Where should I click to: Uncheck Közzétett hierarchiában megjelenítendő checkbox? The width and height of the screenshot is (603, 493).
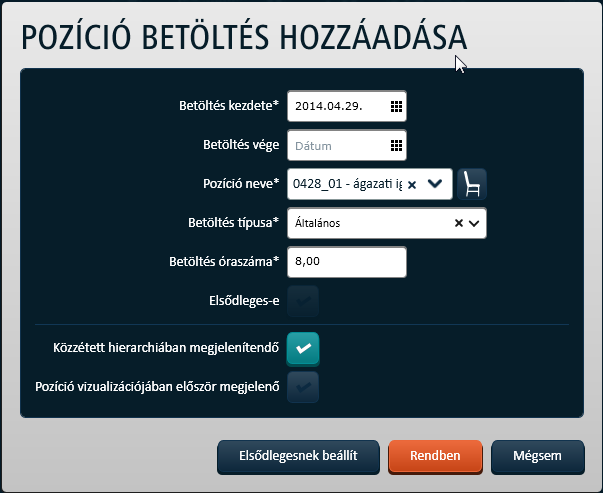coord(303,347)
